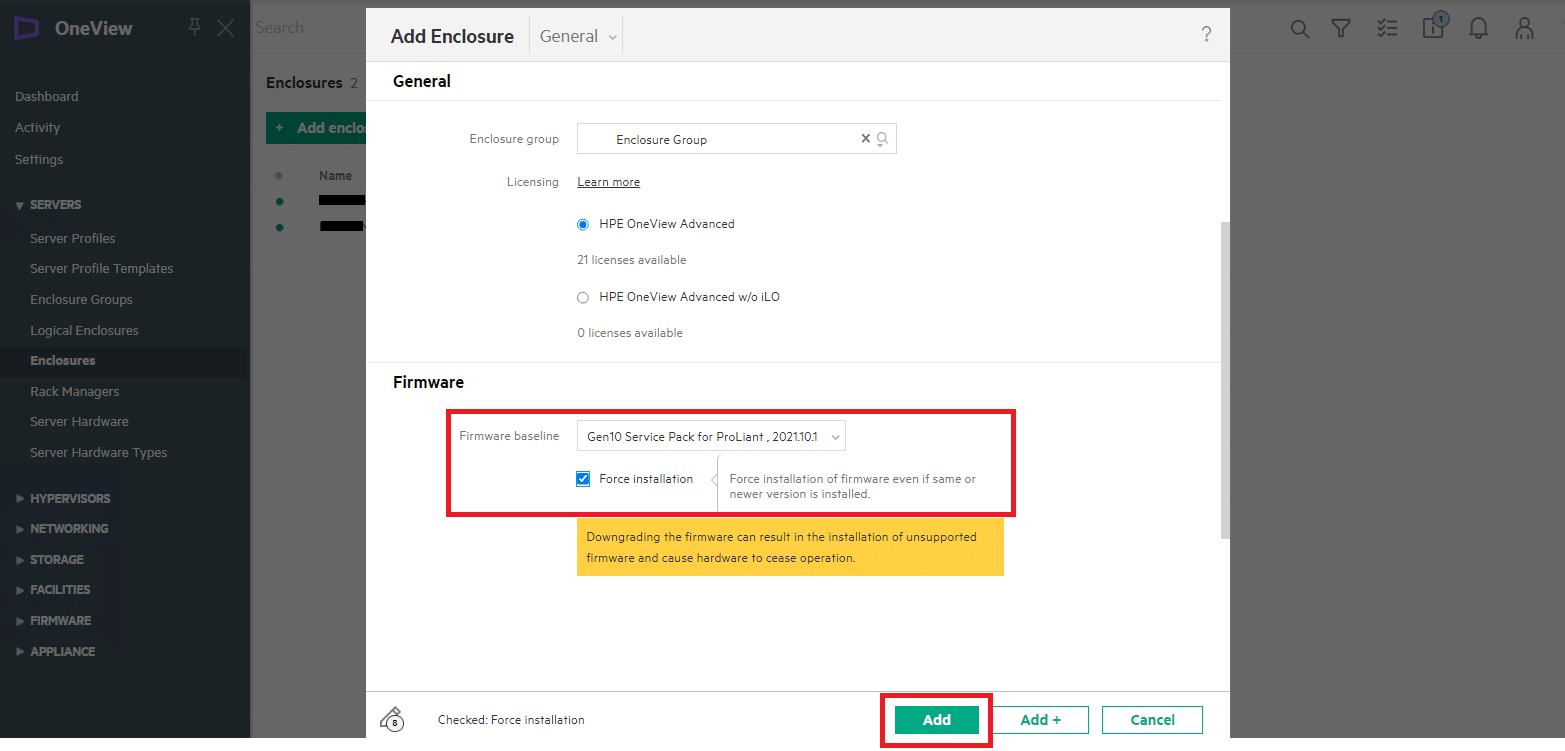Open the alerts icon with badge 1

1434,26
